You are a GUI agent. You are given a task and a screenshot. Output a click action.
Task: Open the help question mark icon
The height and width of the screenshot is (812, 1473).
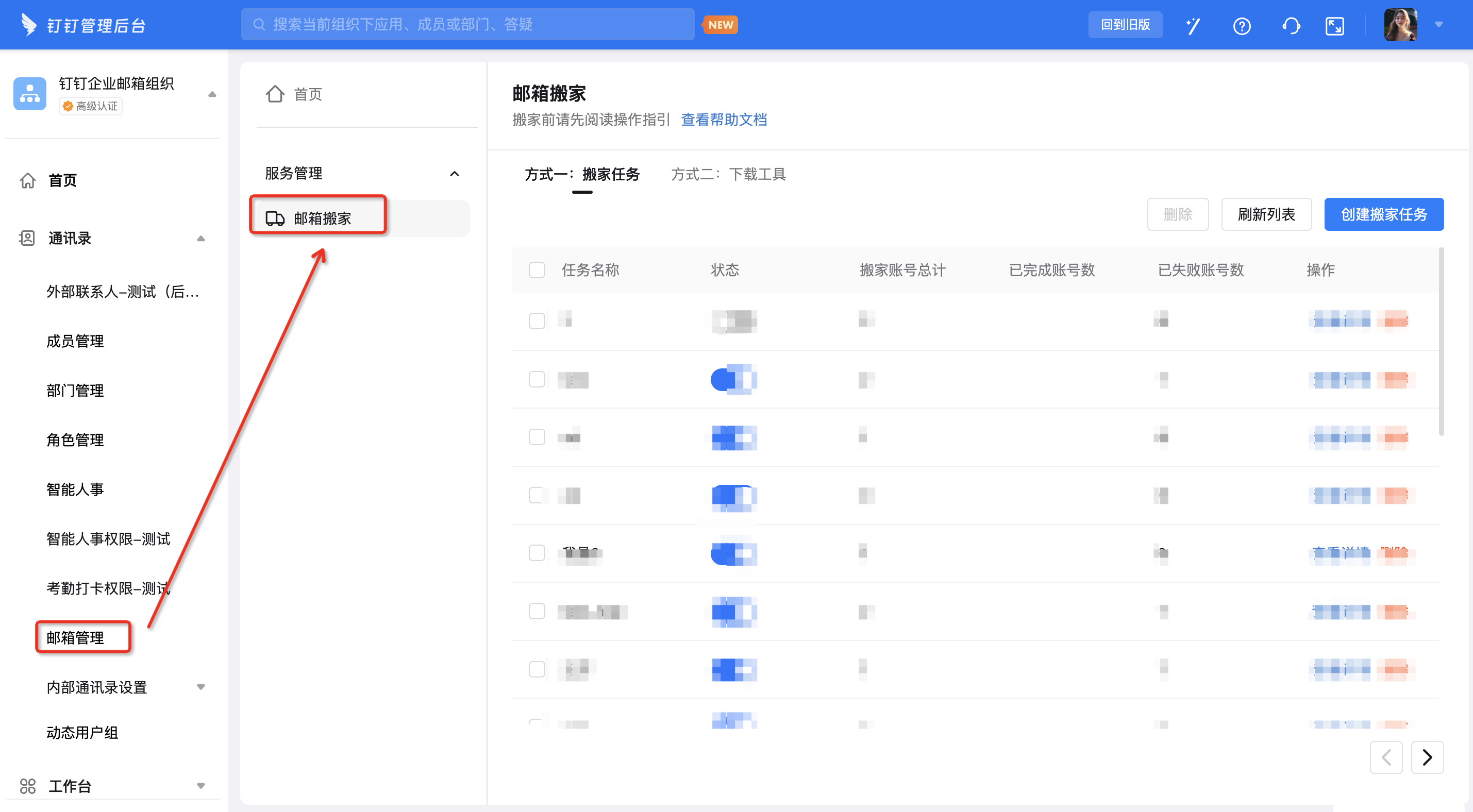1242,26
